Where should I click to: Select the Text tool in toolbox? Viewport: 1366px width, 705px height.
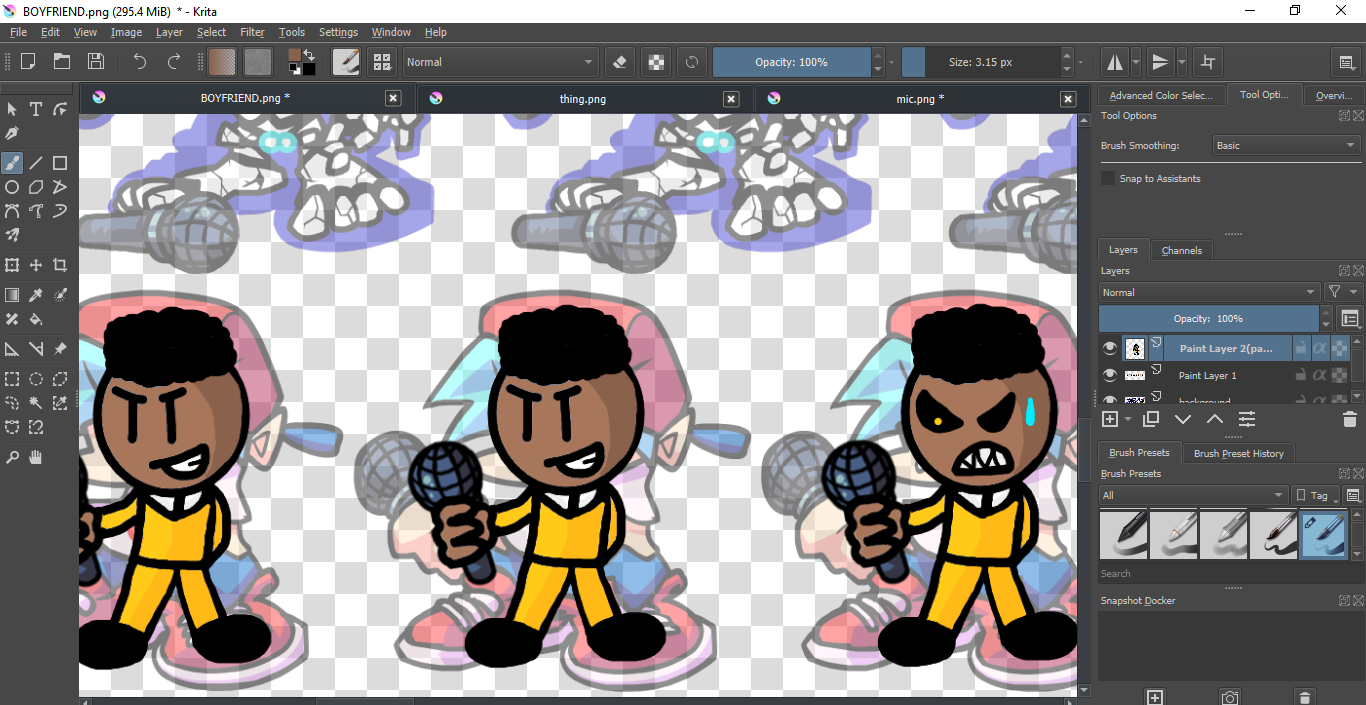click(36, 109)
